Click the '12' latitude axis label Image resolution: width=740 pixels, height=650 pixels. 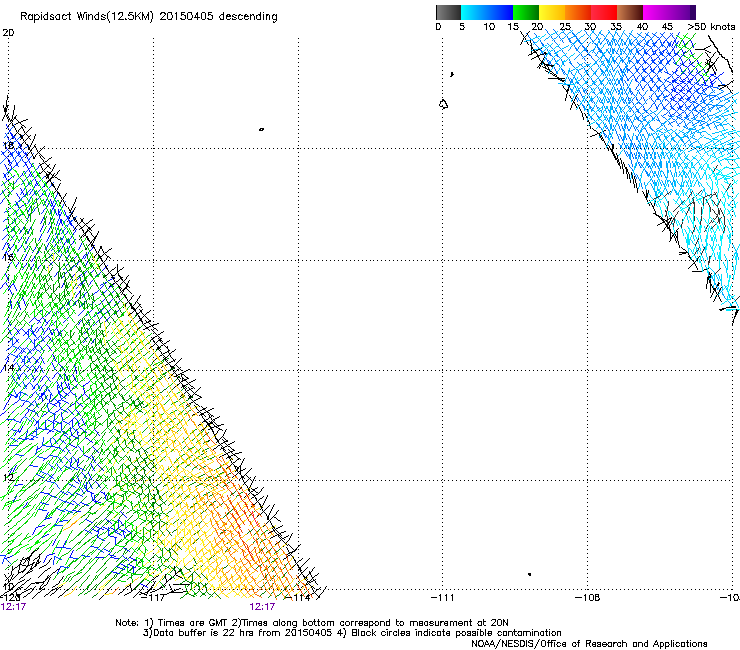[8, 478]
